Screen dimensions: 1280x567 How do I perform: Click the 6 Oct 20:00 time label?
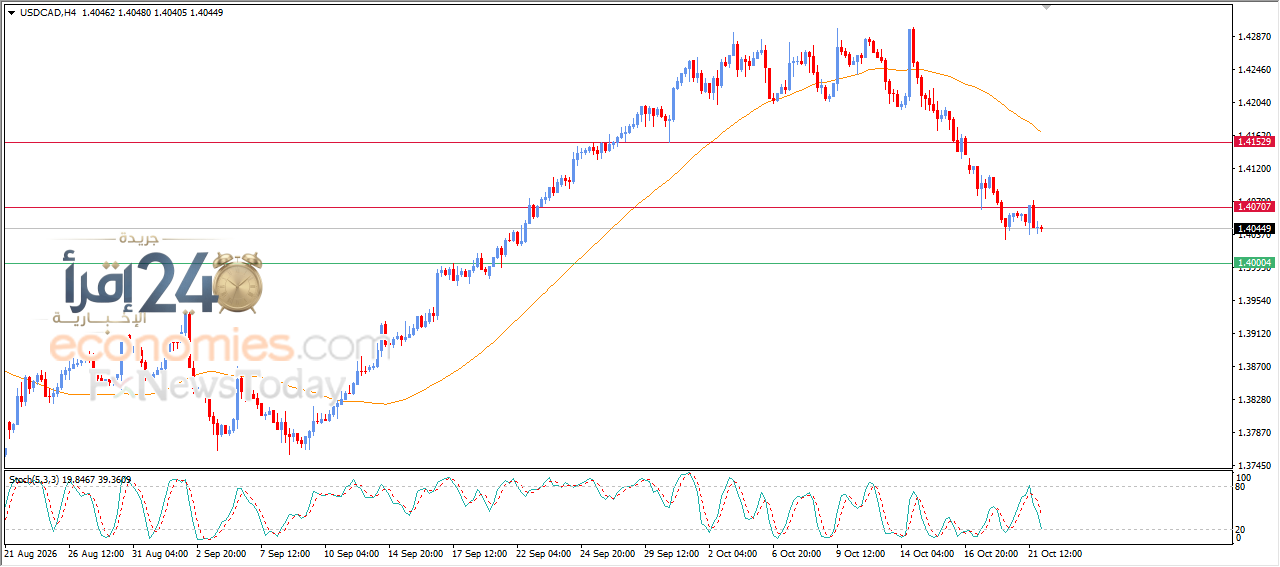tap(797, 553)
